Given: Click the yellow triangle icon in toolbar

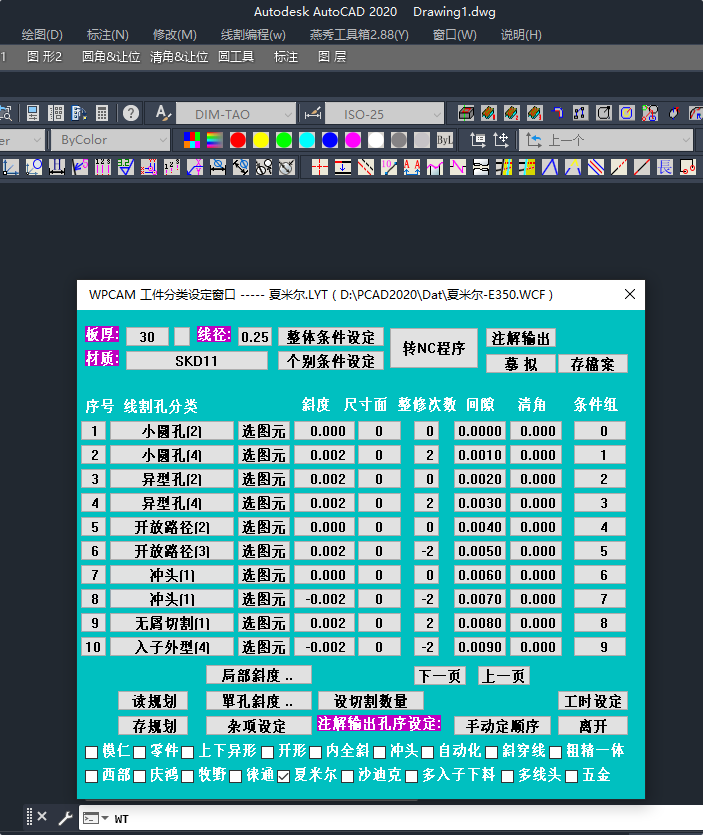Looking at the screenshot, I should coord(573,167).
